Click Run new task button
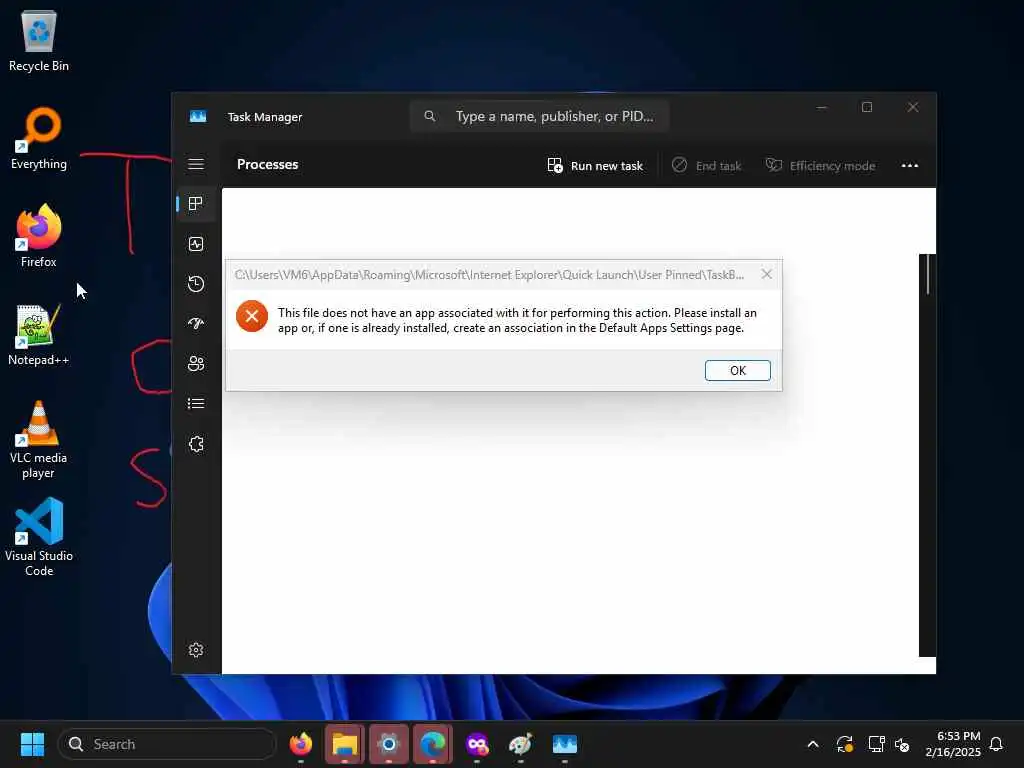The height and width of the screenshot is (768, 1024). (x=595, y=166)
